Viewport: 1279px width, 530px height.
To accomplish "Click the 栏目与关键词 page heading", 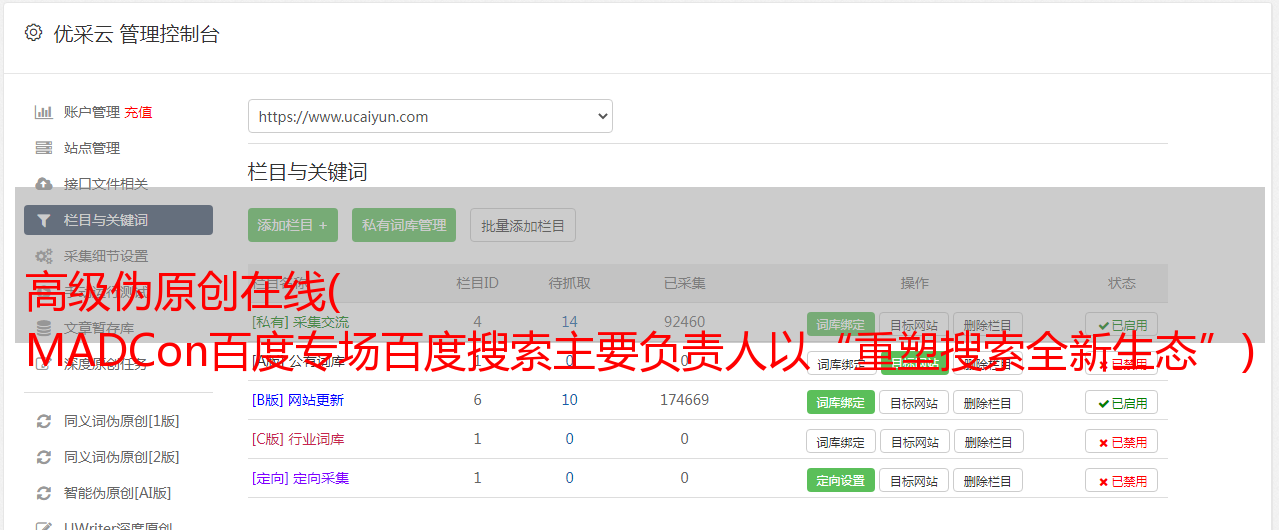I will (308, 172).
